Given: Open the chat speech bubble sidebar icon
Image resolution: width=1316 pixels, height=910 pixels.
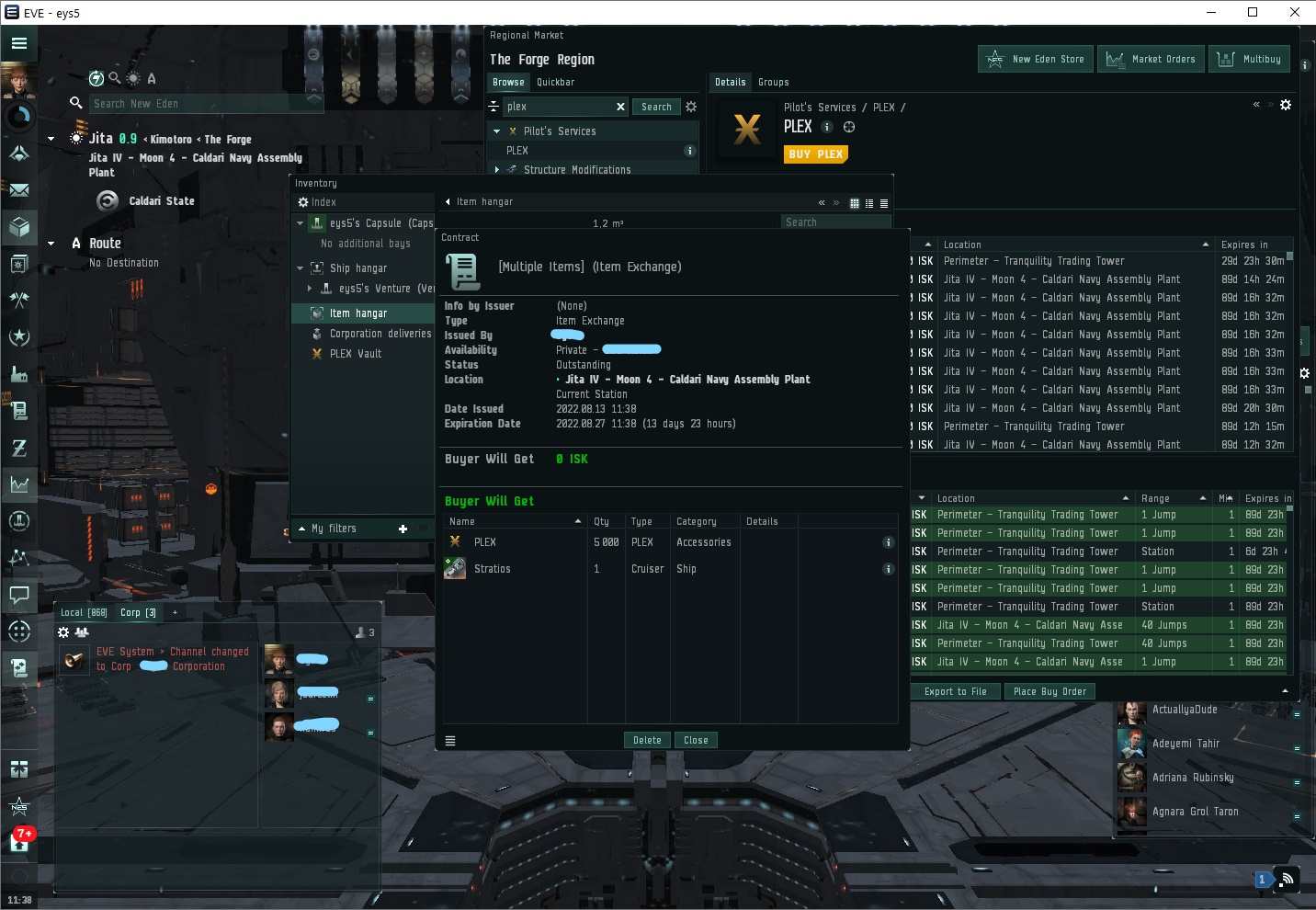Looking at the screenshot, I should 19,595.
